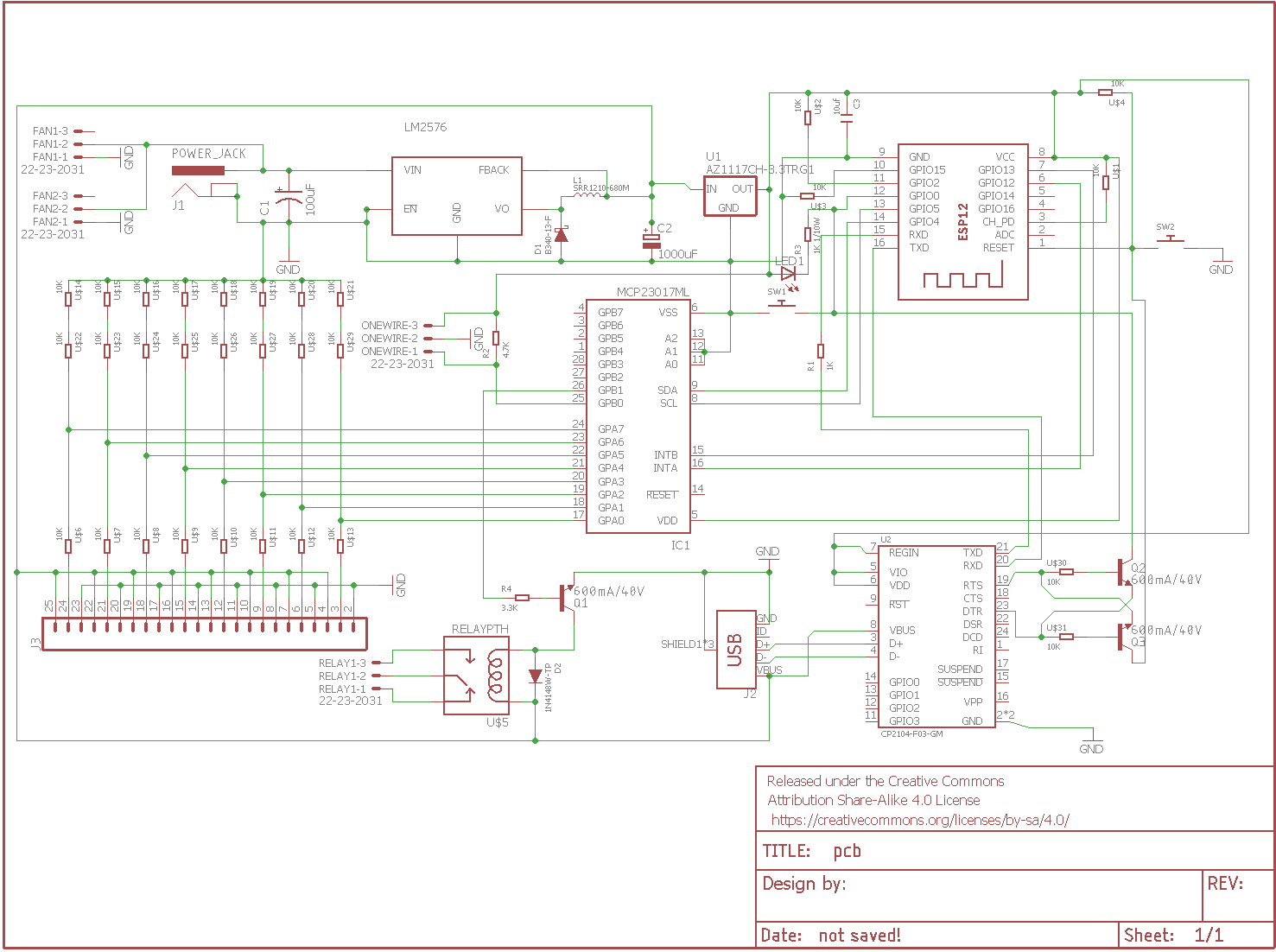Select the RELAYPTH relay coil symbol
This screenshot has width=1276, height=952.
[x=495, y=676]
